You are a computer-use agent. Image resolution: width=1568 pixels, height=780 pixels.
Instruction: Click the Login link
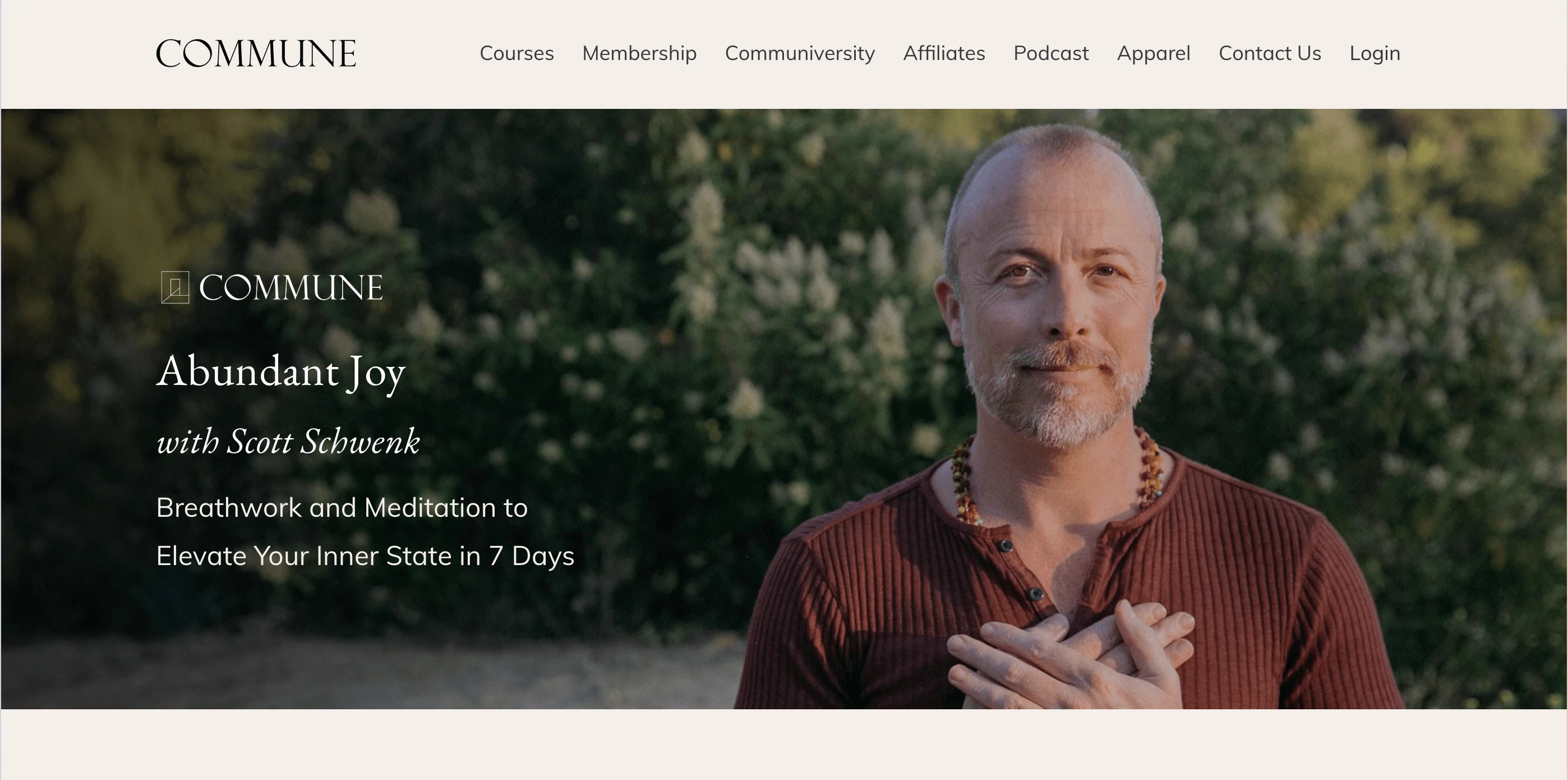click(x=1375, y=53)
